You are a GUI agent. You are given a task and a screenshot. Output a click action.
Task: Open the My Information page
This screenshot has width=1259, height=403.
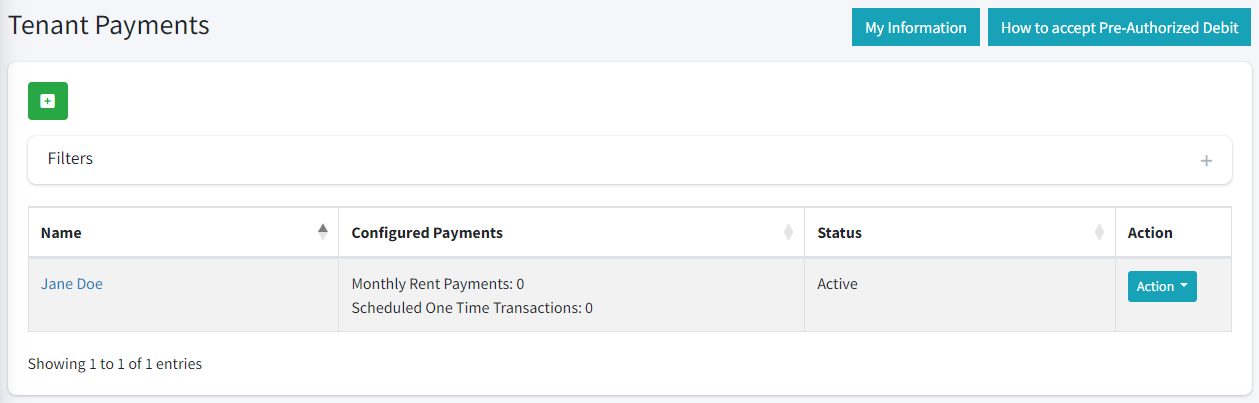(x=916, y=28)
